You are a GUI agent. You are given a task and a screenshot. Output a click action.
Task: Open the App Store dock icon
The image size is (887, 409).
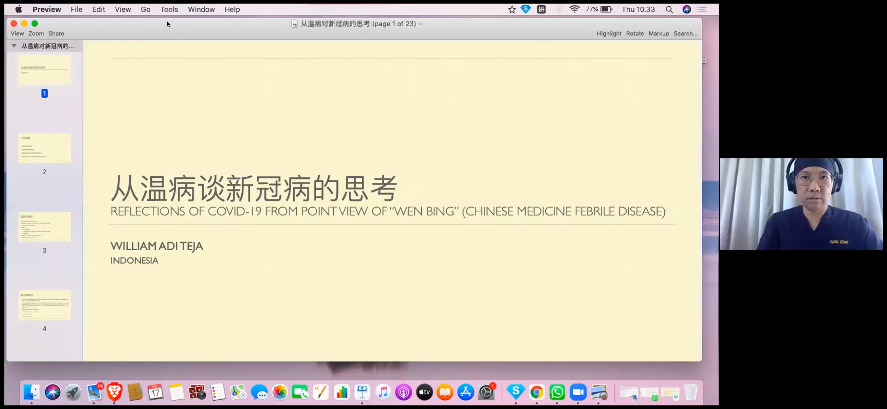(x=464, y=392)
